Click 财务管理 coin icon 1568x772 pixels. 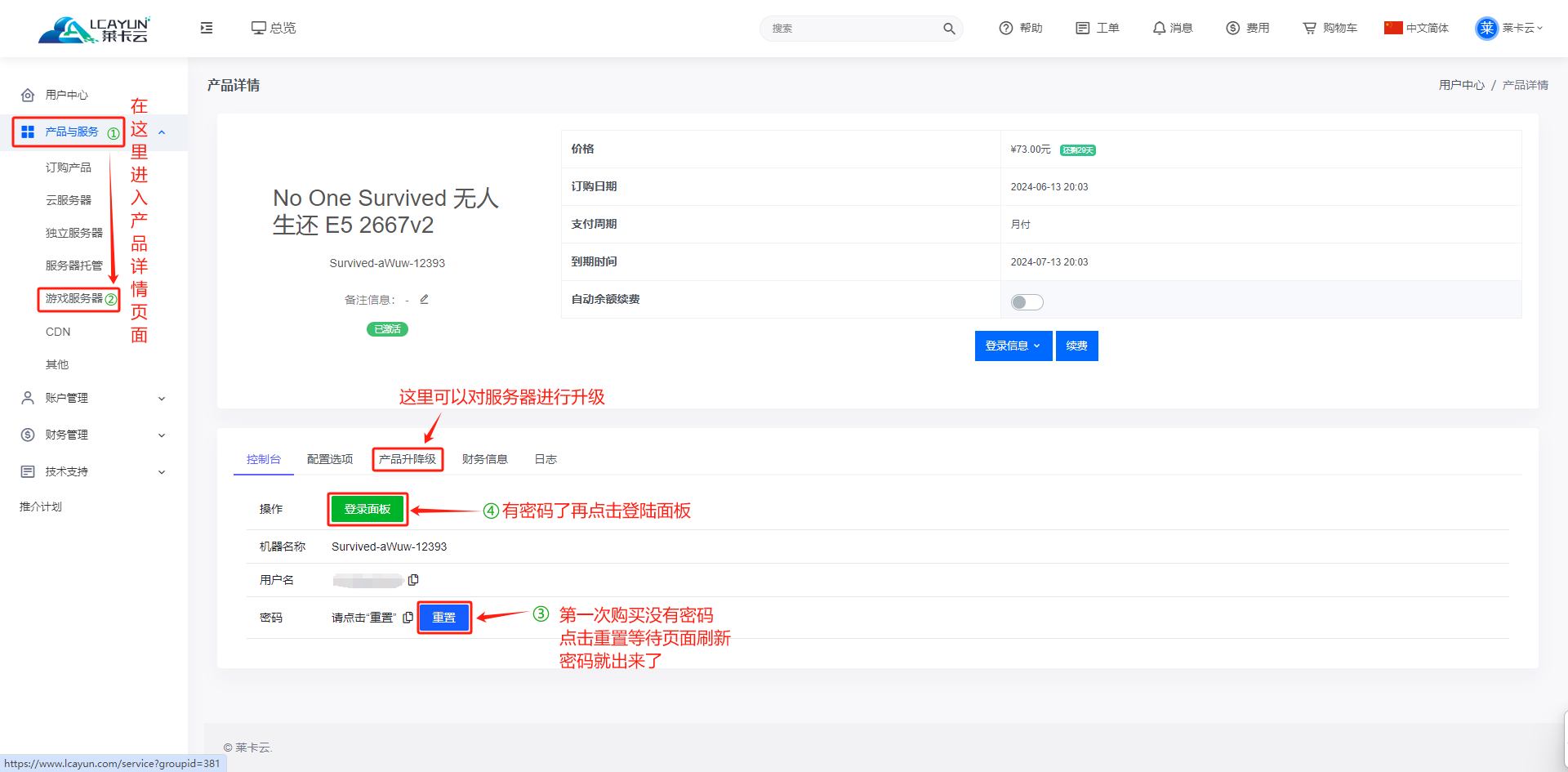tap(28, 435)
